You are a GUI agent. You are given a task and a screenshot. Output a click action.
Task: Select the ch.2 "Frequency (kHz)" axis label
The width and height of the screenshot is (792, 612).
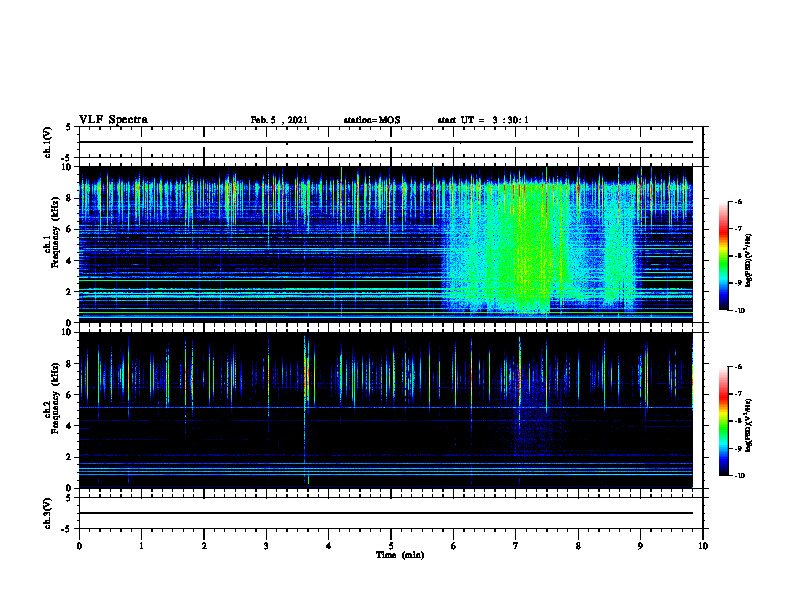[55, 398]
